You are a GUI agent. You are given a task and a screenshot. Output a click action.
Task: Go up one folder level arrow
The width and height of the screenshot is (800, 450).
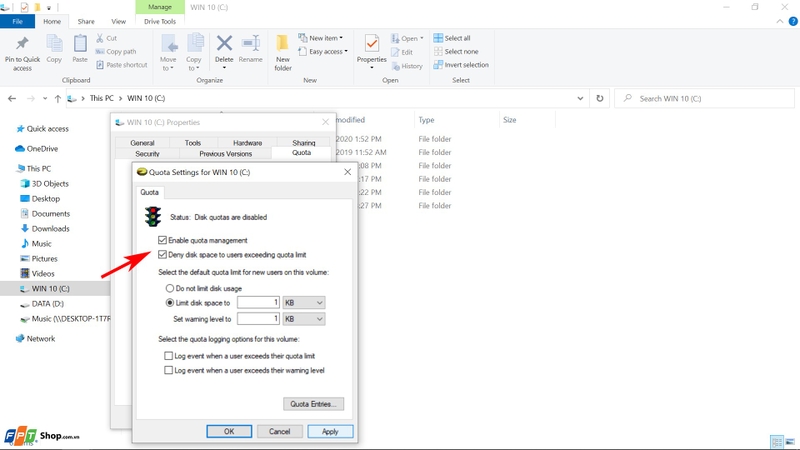(x=58, y=98)
